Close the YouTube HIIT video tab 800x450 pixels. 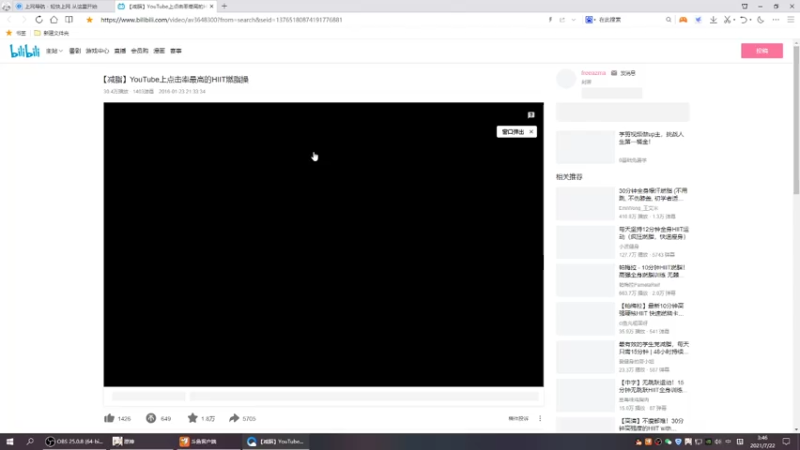click(211, 6)
